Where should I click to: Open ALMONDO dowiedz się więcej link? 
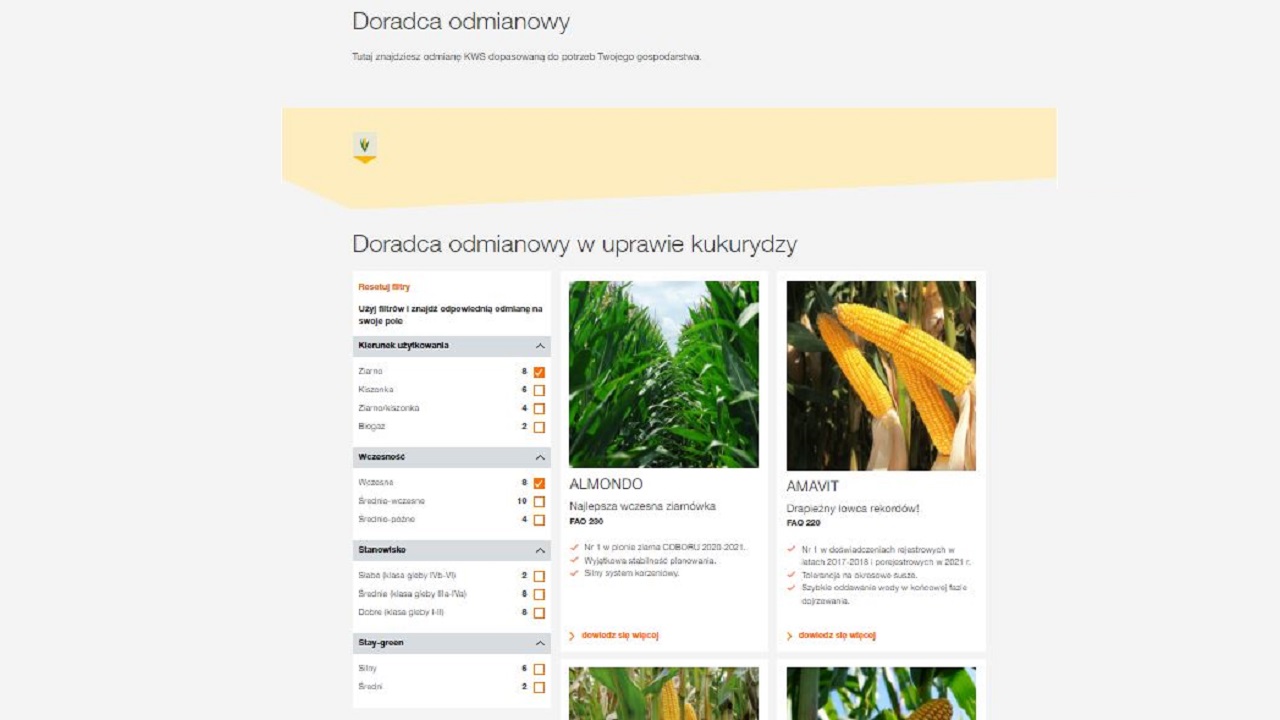click(613, 635)
